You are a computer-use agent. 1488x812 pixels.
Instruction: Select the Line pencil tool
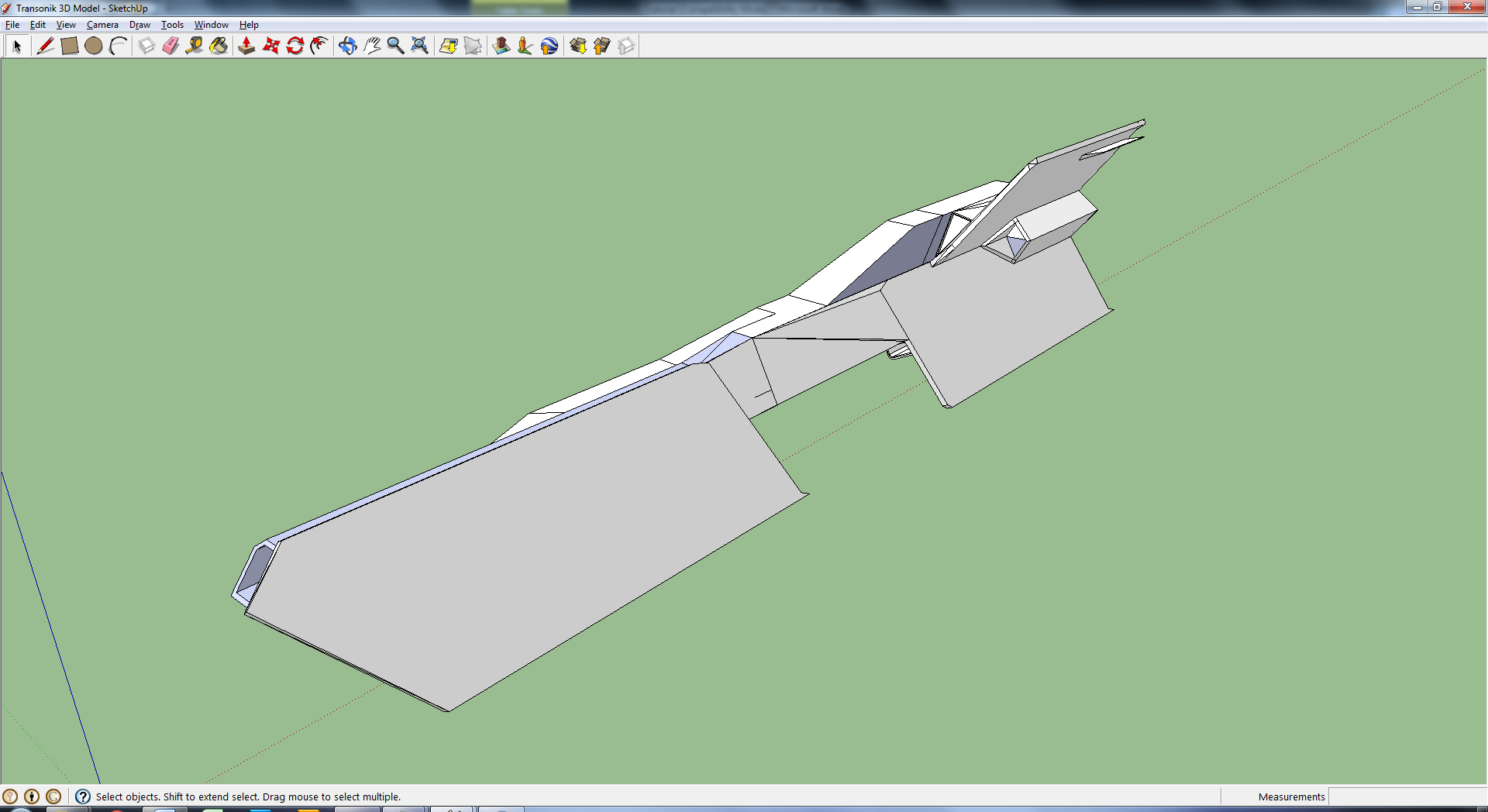tap(45, 46)
